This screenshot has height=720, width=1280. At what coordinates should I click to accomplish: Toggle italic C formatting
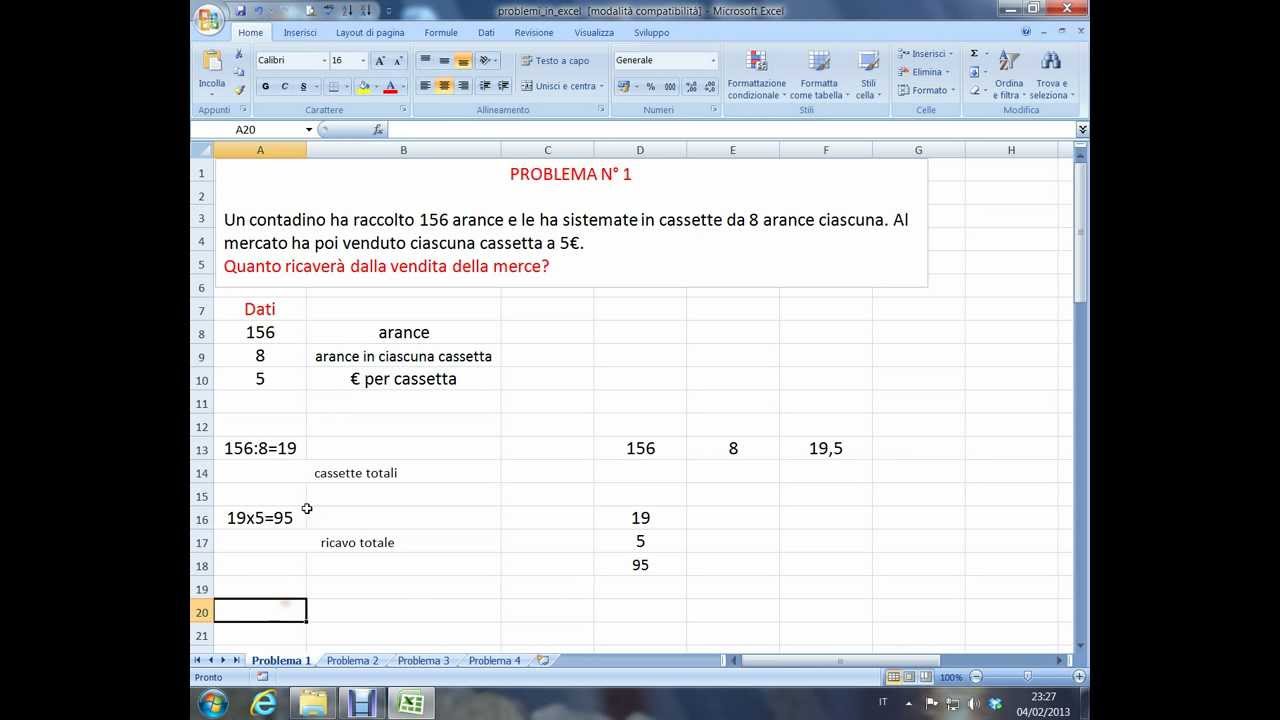284,86
